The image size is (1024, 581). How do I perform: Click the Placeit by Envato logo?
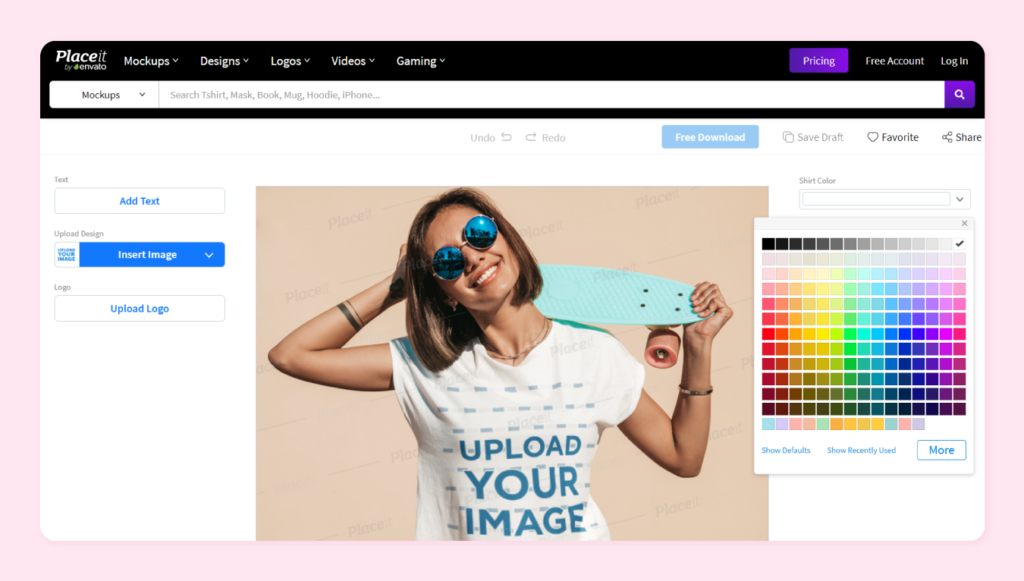pyautogui.click(x=80, y=60)
